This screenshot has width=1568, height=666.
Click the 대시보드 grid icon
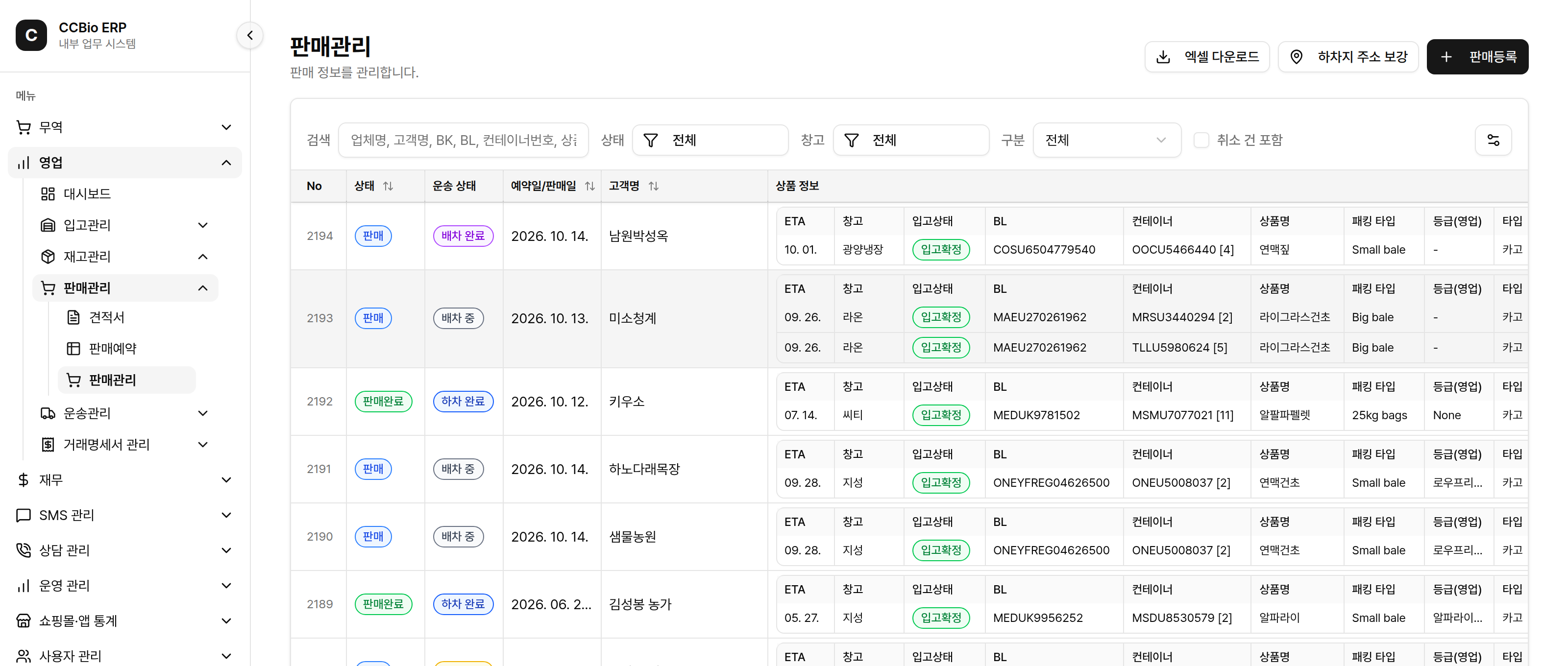(x=48, y=193)
